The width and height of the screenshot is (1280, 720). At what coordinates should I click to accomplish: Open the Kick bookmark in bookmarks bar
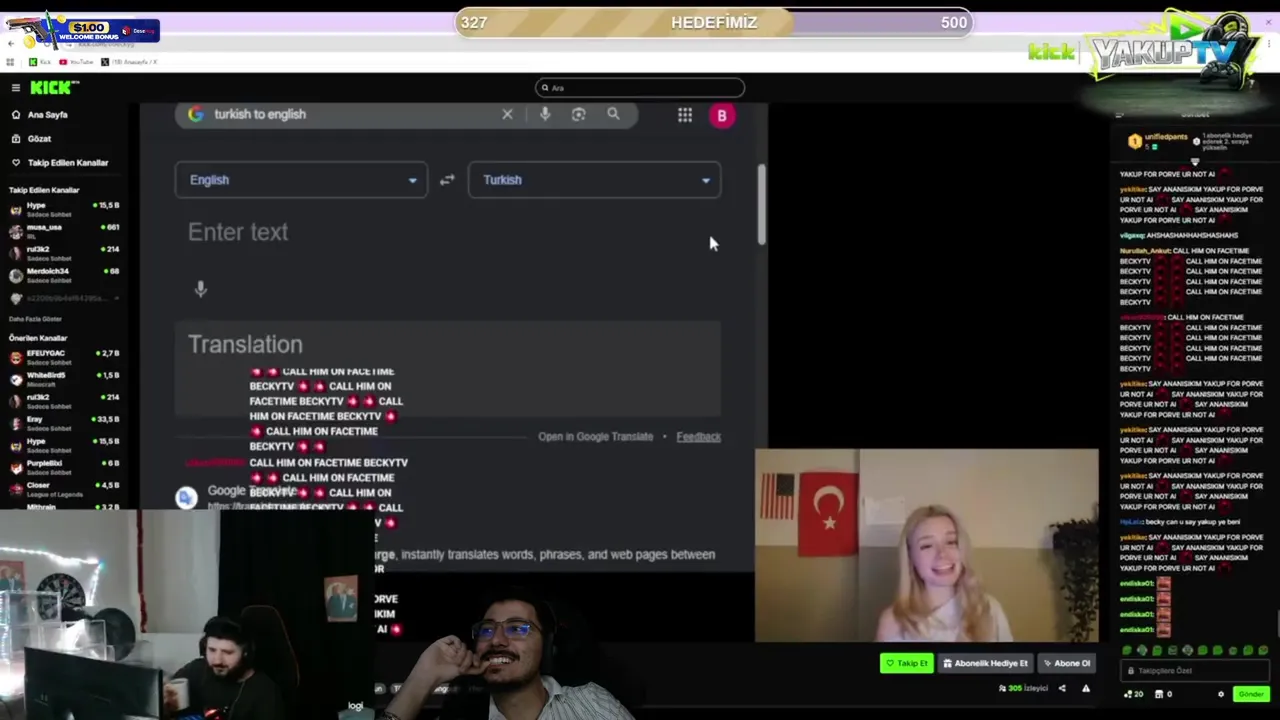[x=40, y=62]
